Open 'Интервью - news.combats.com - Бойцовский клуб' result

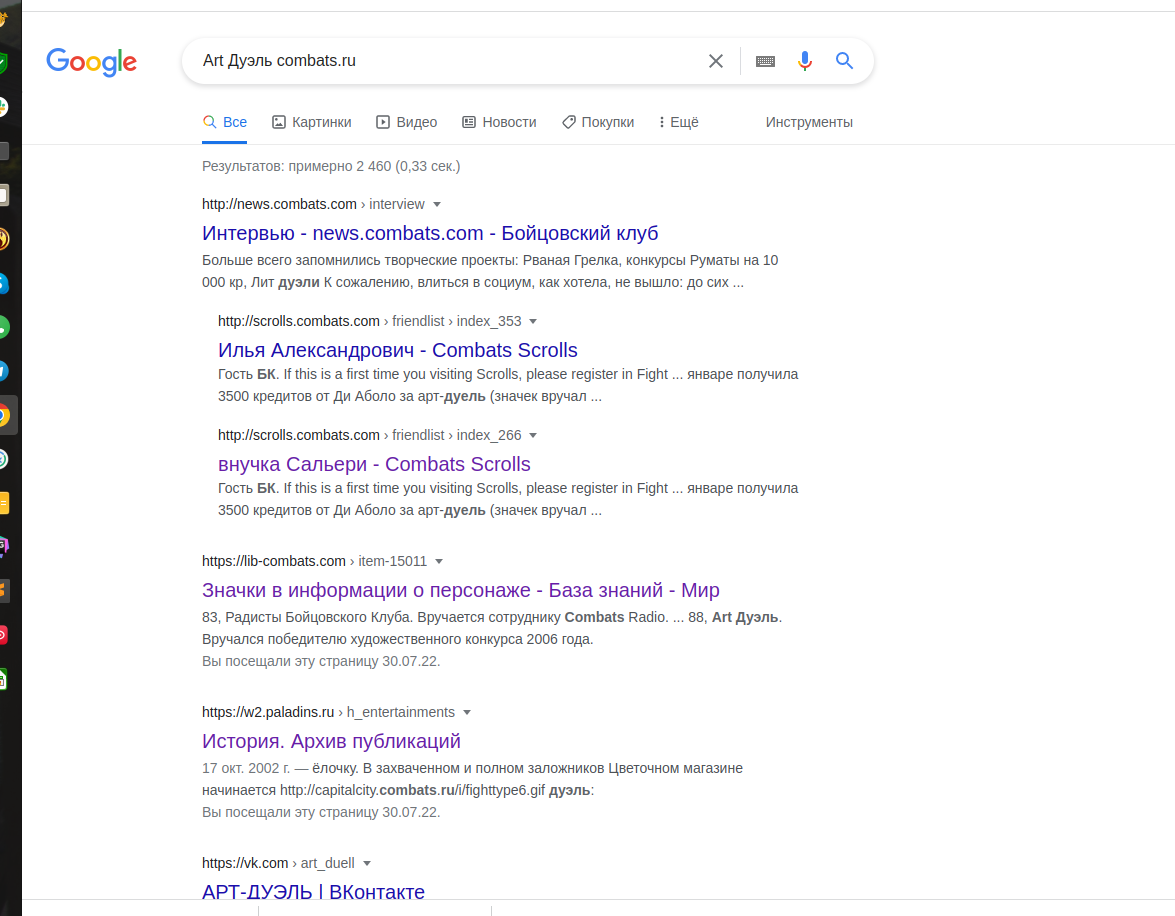click(430, 233)
